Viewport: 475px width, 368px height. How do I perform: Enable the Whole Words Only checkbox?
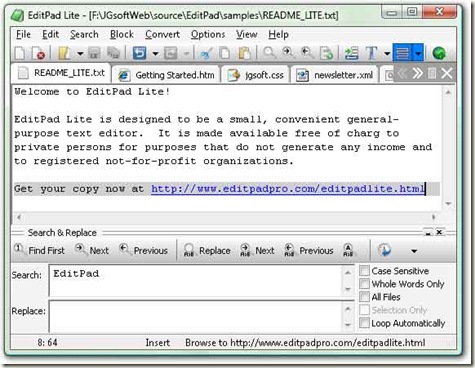point(364,284)
